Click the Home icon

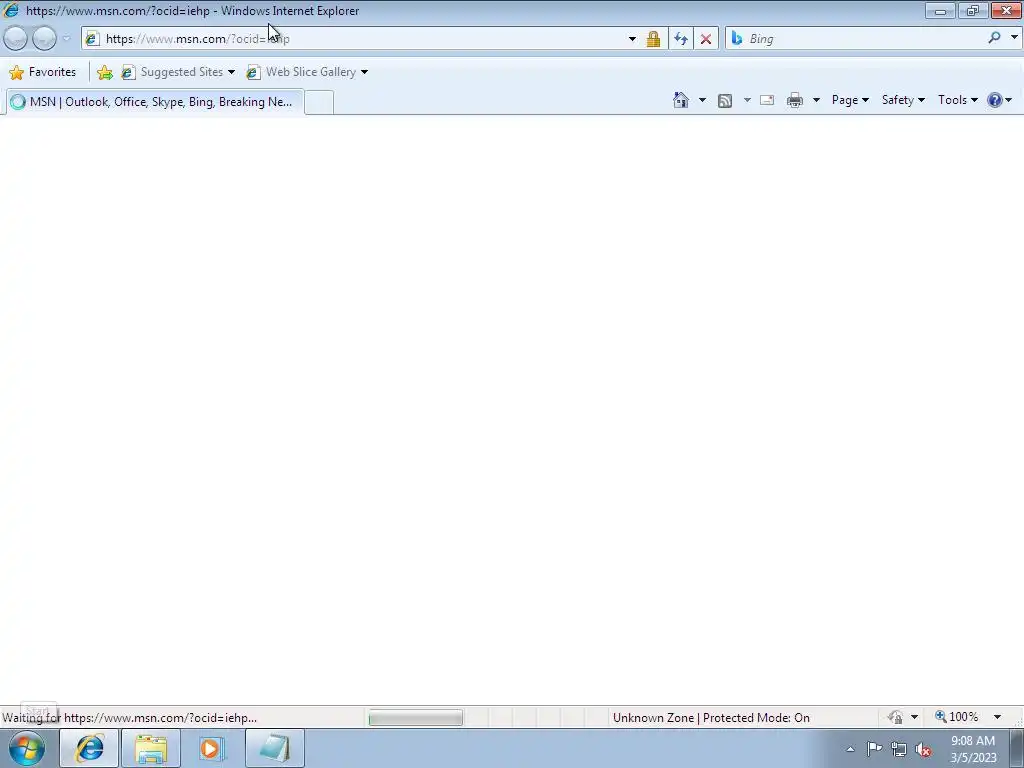click(680, 100)
